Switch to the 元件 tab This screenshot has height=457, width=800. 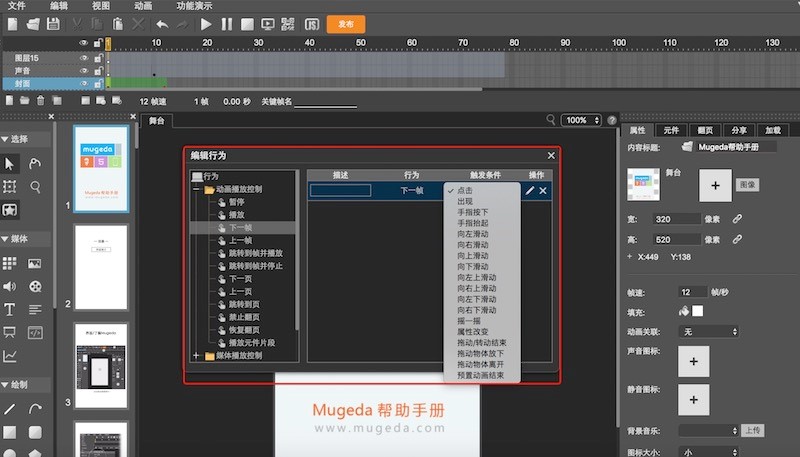pos(671,130)
